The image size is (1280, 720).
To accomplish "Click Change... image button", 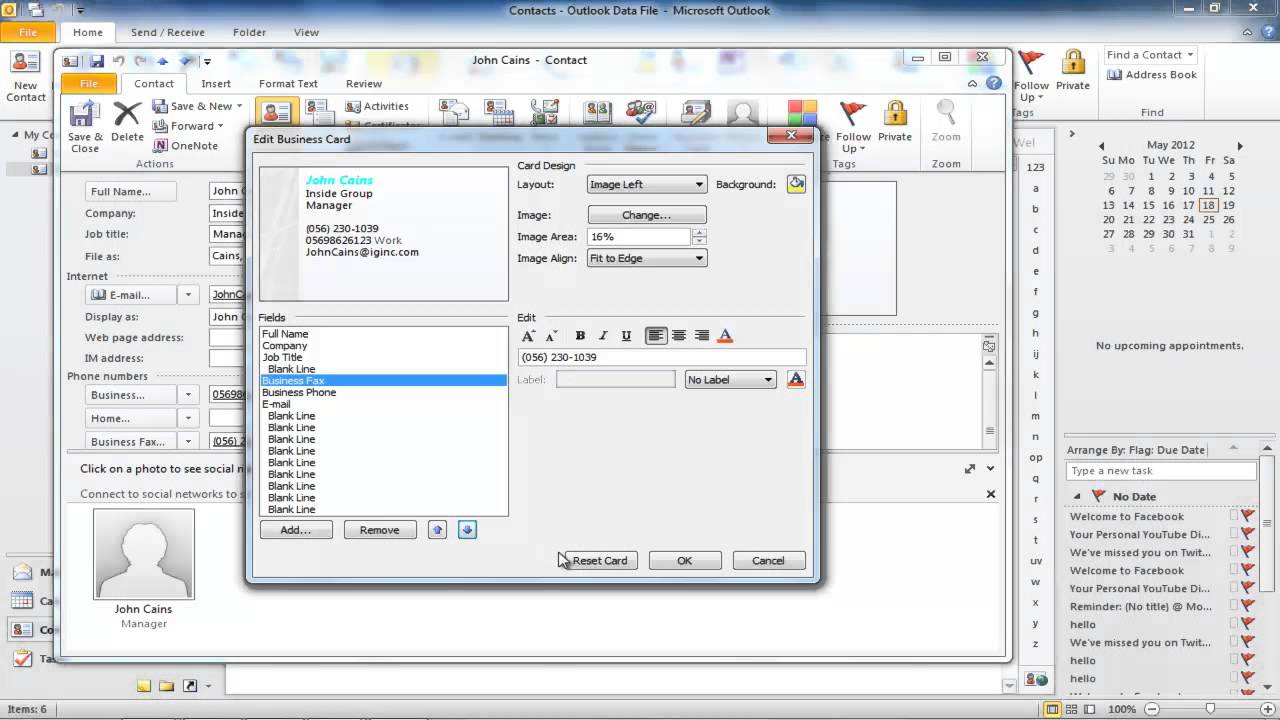I will click(647, 215).
